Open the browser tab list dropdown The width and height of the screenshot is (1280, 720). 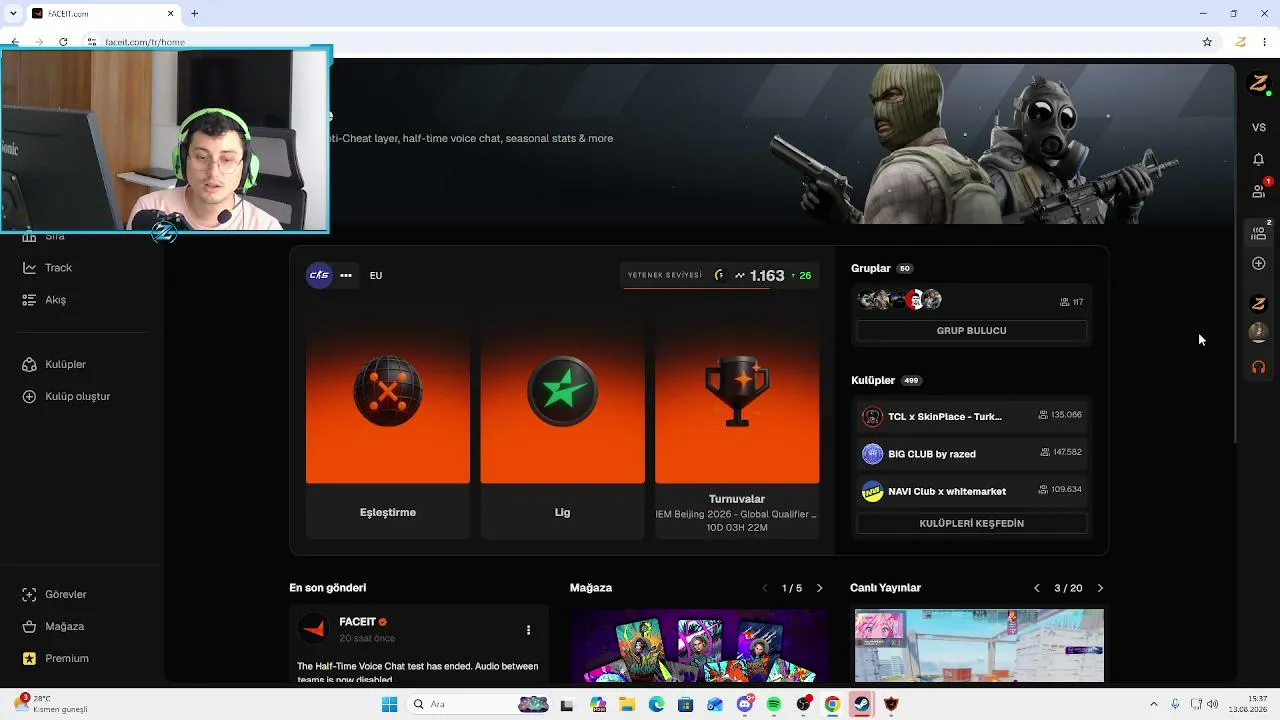point(13,13)
